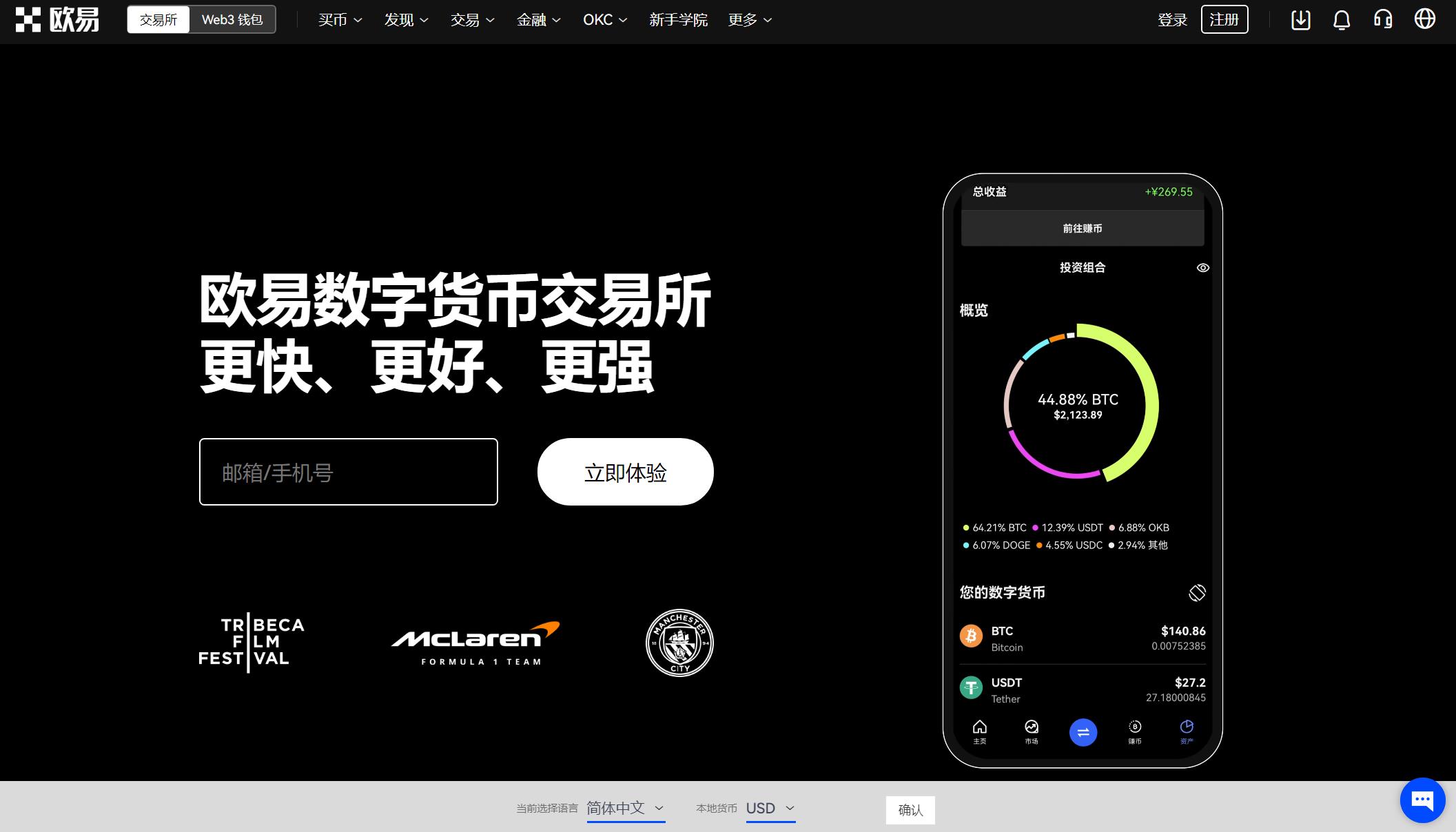Image resolution: width=1456 pixels, height=832 pixels.
Task: Click 注册 sign up button
Action: 1224,20
